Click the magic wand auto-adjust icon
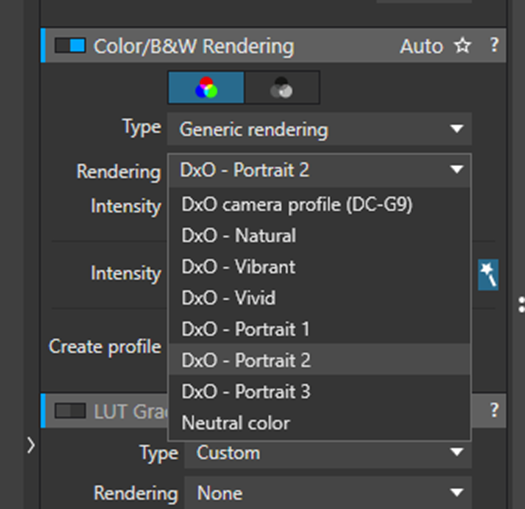The height and width of the screenshot is (509, 525). [x=488, y=274]
